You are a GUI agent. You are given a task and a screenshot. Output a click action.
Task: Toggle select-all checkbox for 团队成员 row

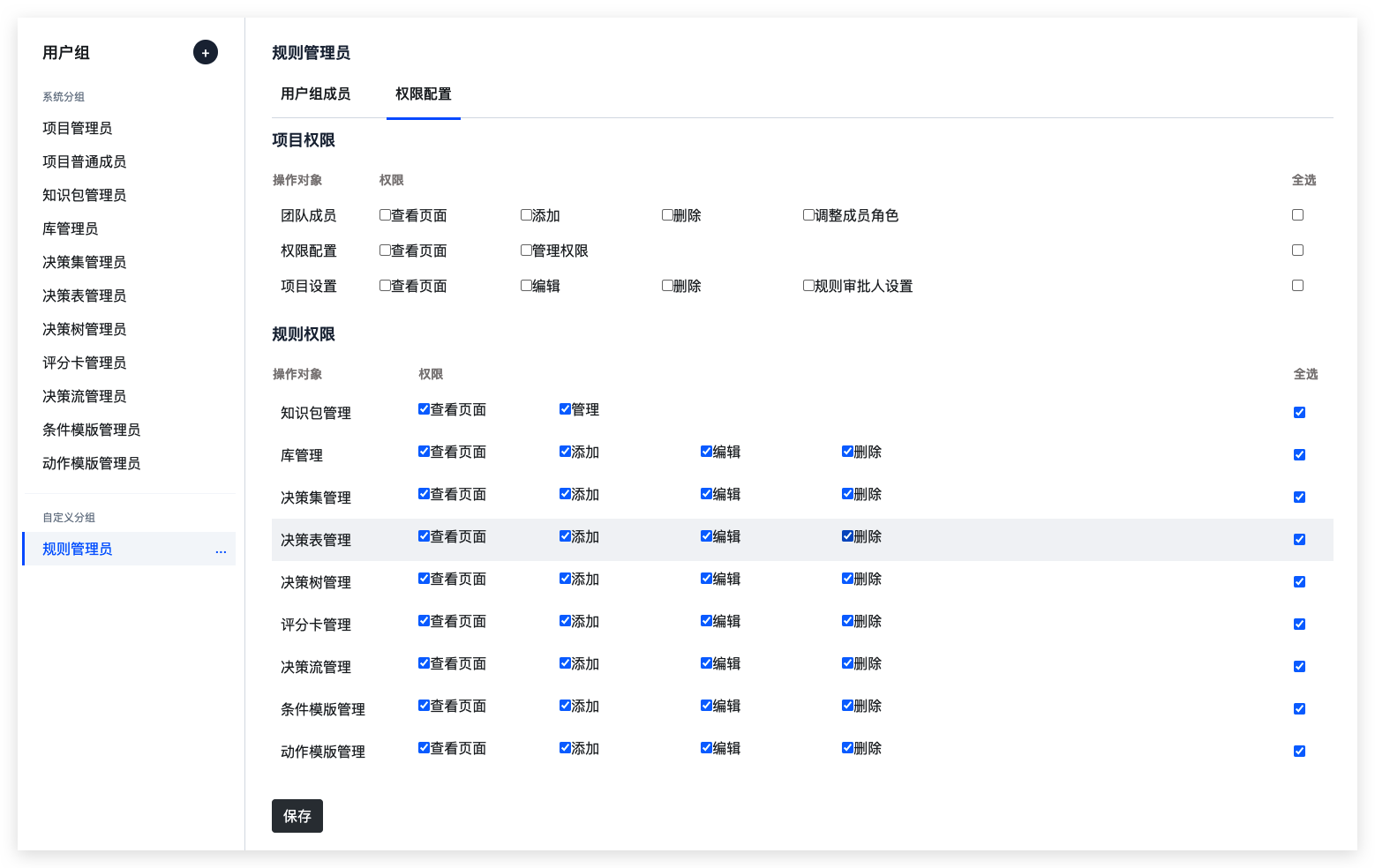click(x=1297, y=215)
